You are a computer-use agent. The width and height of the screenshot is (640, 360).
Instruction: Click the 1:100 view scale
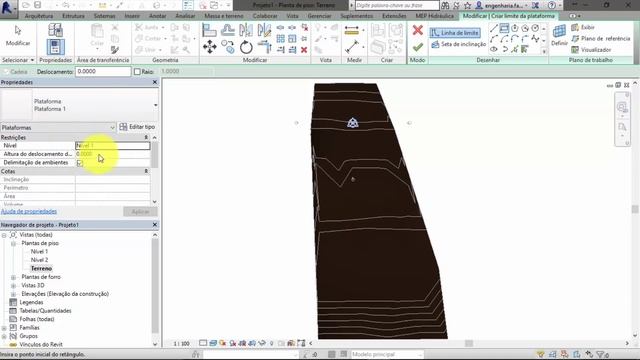(181, 344)
